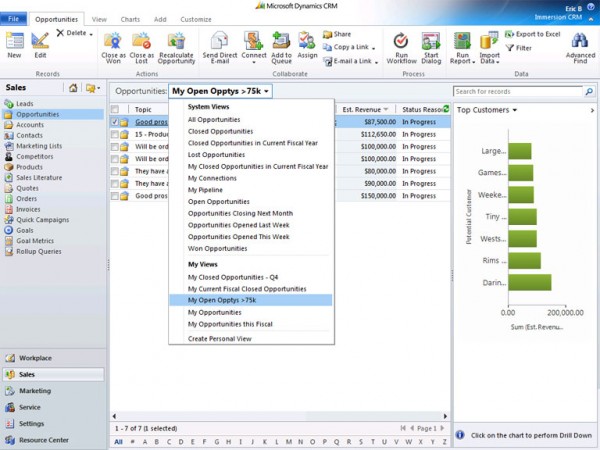Expand the Top Customers chart dropdown
The image size is (600, 450).
(515, 110)
